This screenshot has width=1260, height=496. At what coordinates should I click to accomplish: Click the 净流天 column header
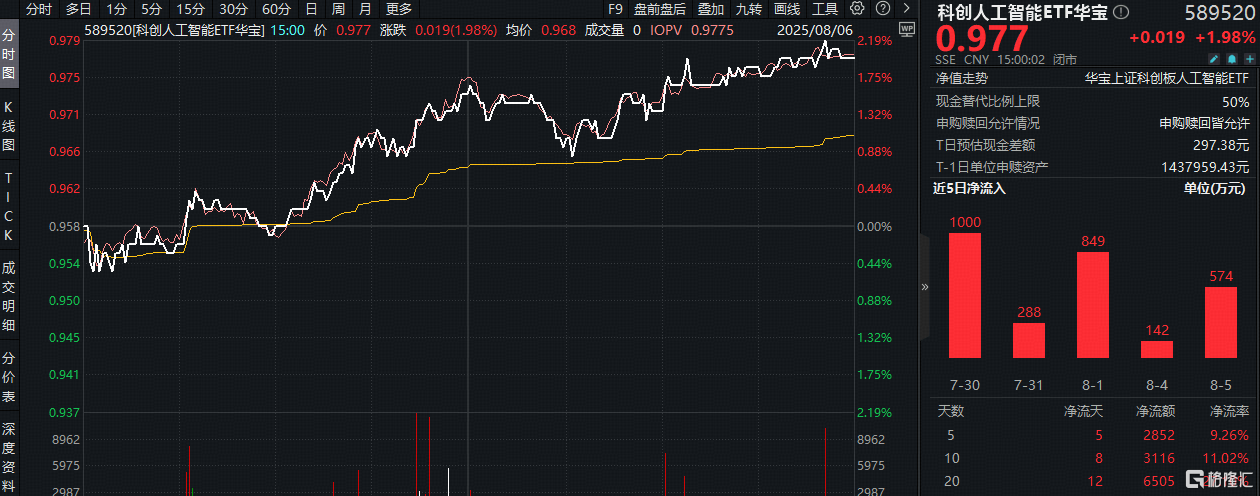point(1081,411)
